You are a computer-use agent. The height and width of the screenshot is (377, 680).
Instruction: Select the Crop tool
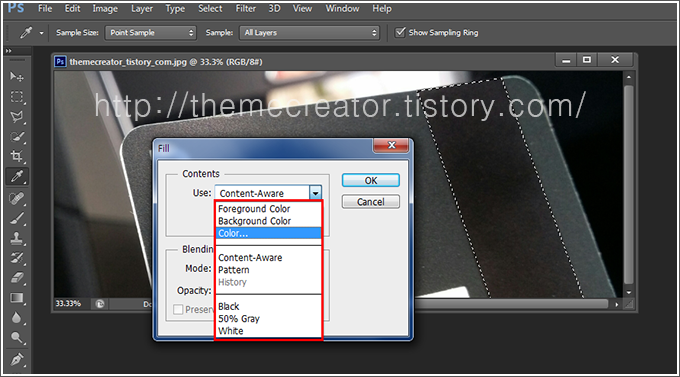pyautogui.click(x=17, y=156)
